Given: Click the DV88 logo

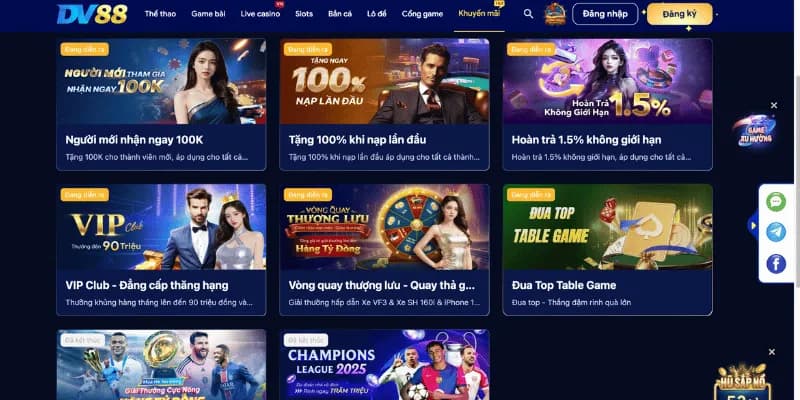Looking at the screenshot, I should (92, 14).
